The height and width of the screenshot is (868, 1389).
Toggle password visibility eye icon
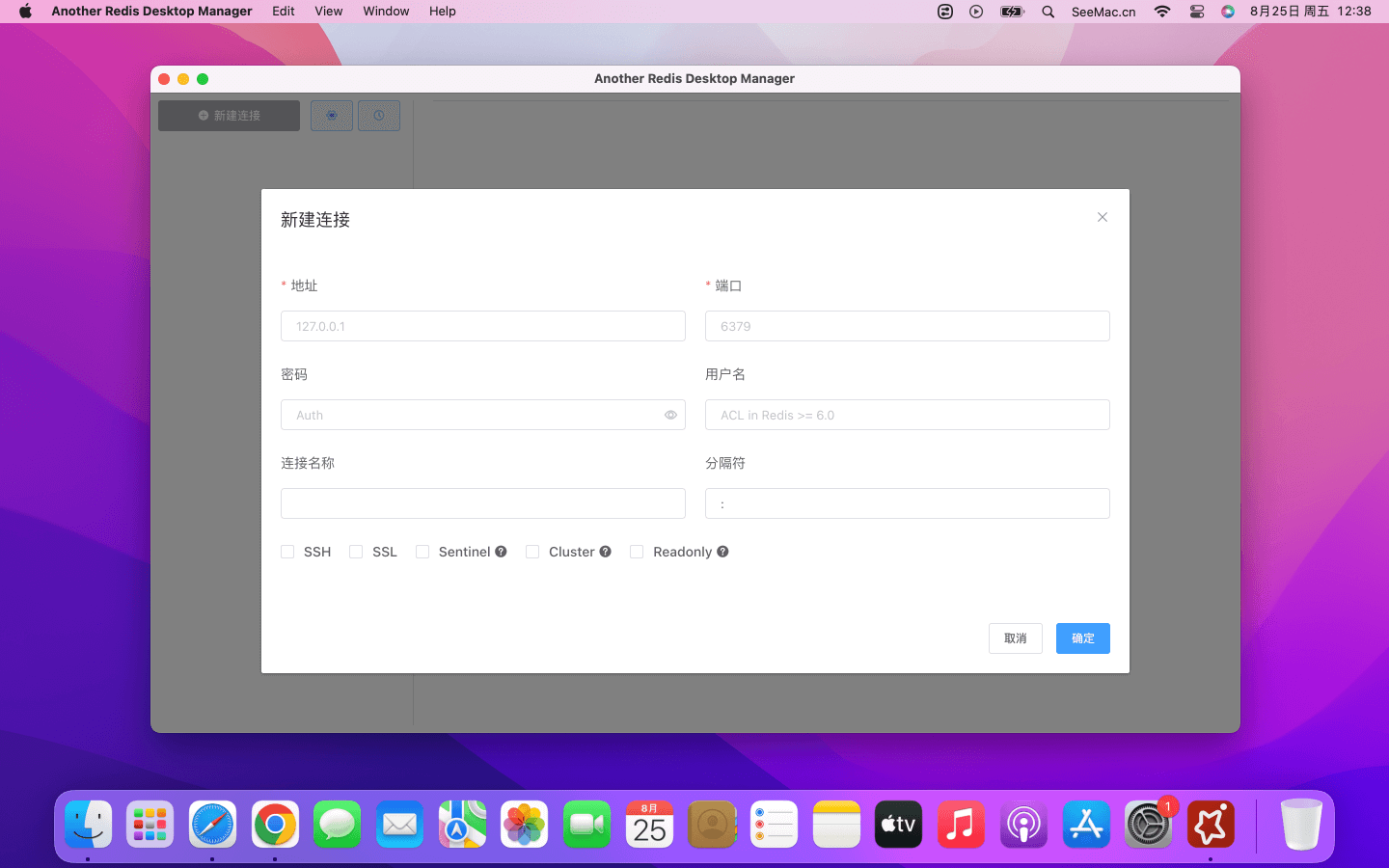tap(670, 415)
